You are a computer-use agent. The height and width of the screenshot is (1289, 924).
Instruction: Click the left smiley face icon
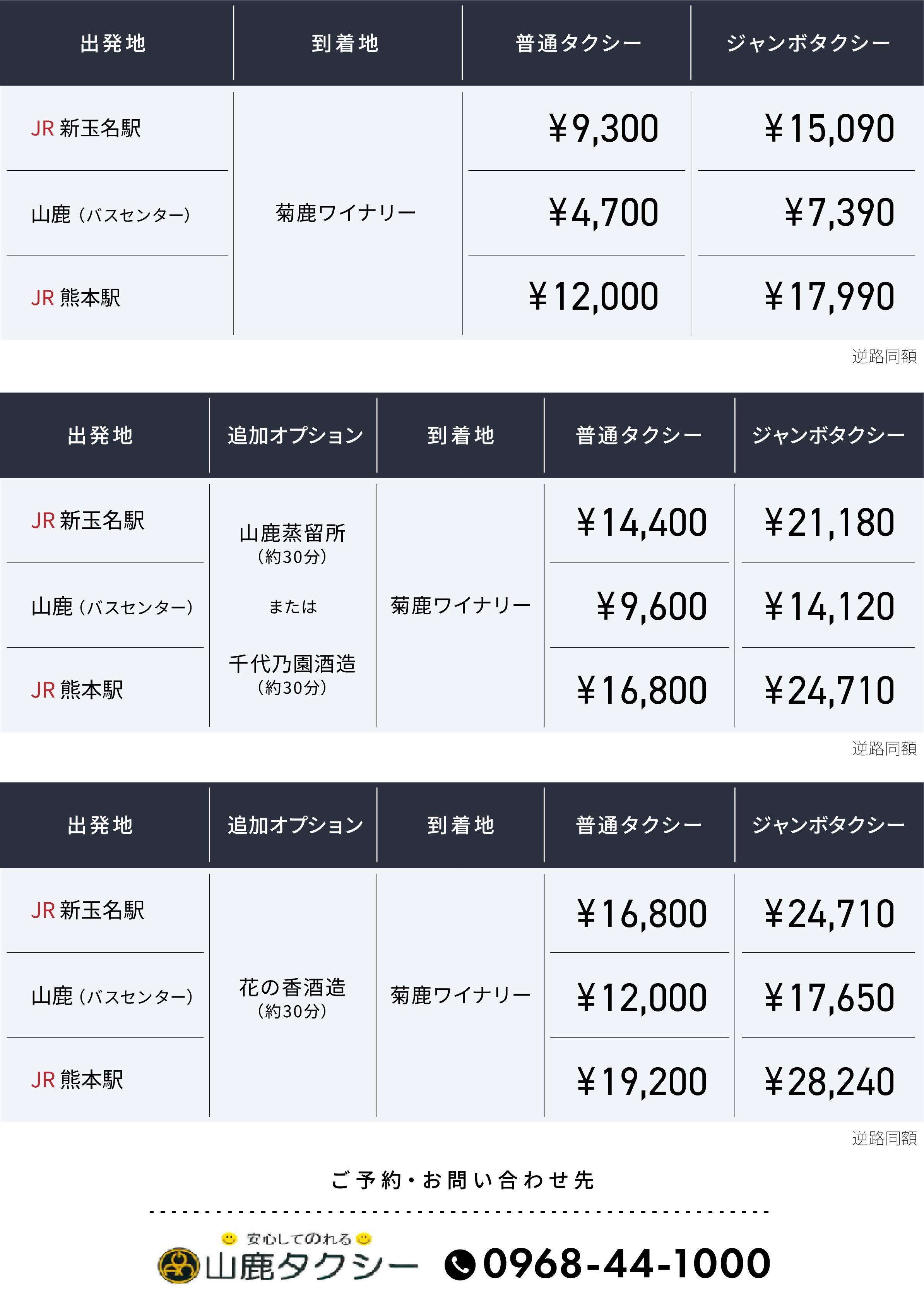[229, 1238]
